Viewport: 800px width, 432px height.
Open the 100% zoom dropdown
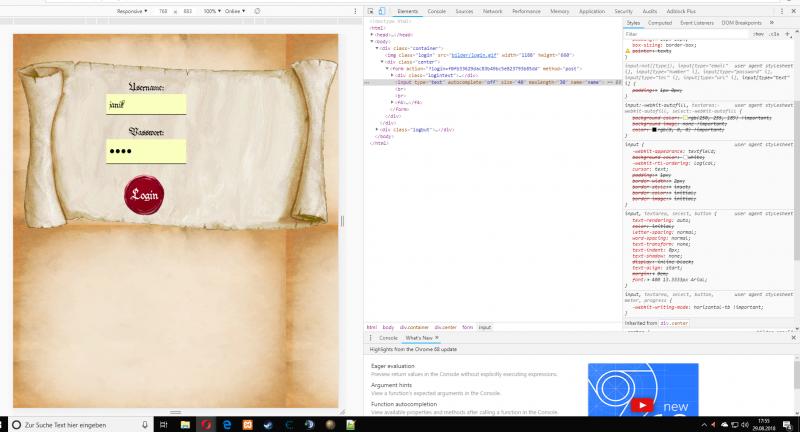pyautogui.click(x=211, y=10)
